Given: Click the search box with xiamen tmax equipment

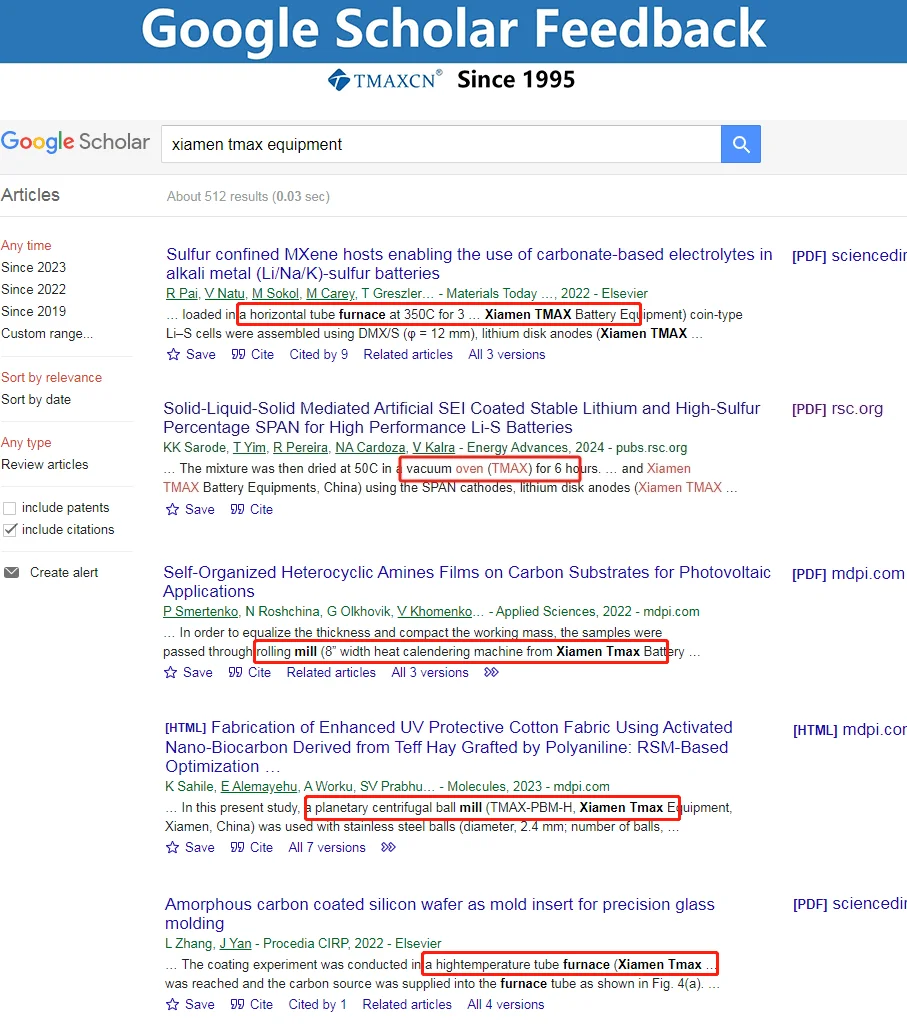Looking at the screenshot, I should tap(440, 144).
